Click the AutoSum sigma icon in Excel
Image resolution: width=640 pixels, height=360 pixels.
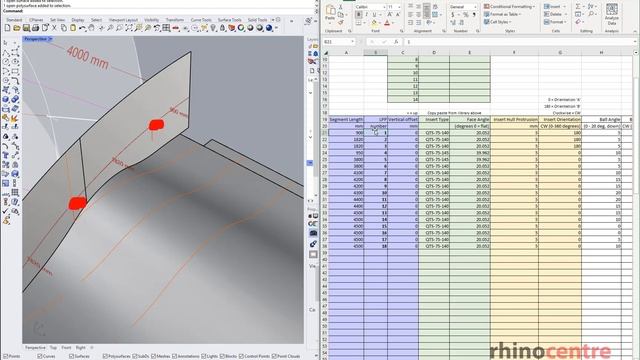[578, 7]
